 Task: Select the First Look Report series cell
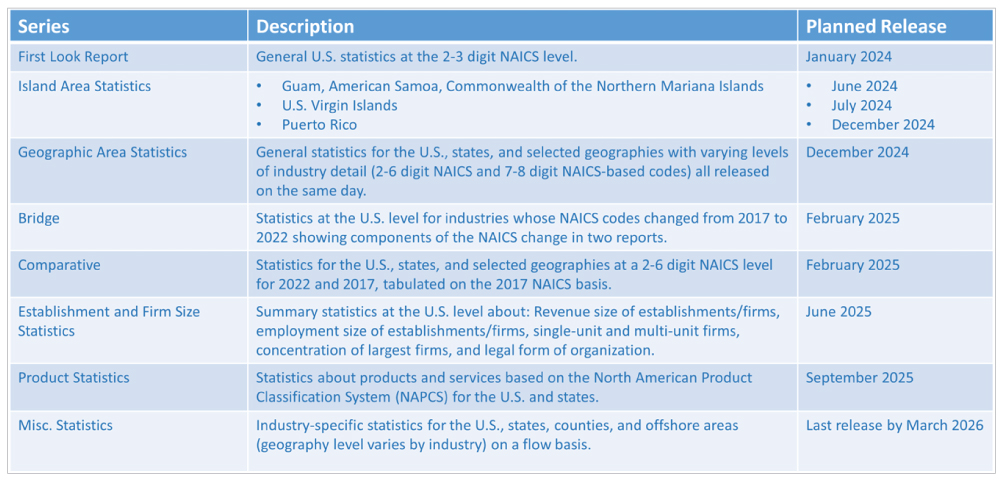tap(129, 57)
